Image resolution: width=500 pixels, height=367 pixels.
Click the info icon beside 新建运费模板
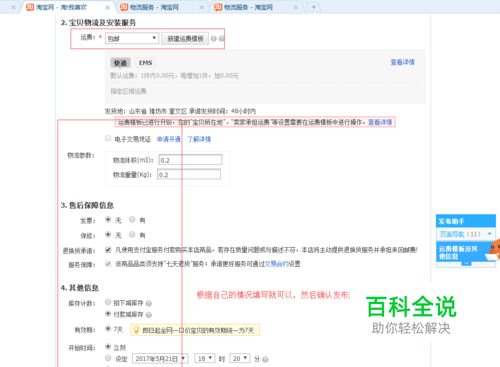214,39
